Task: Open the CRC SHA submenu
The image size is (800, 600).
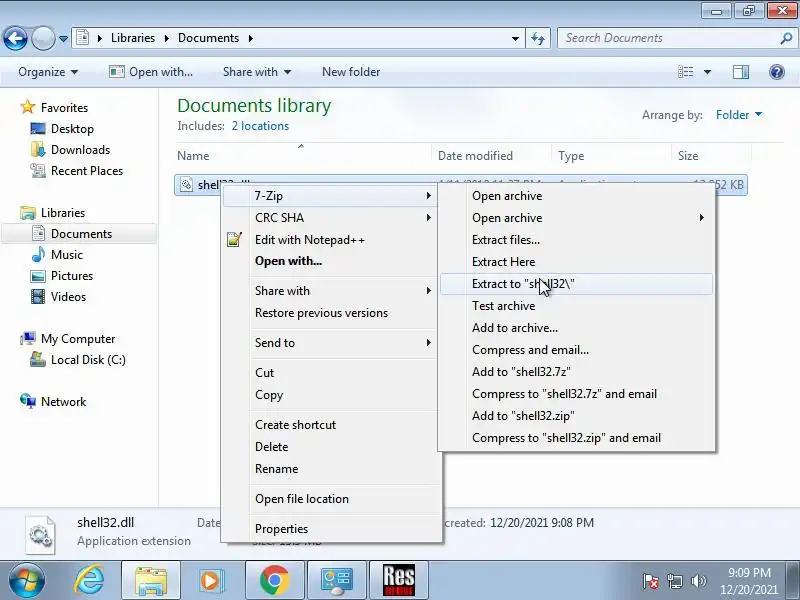Action: coord(330,218)
